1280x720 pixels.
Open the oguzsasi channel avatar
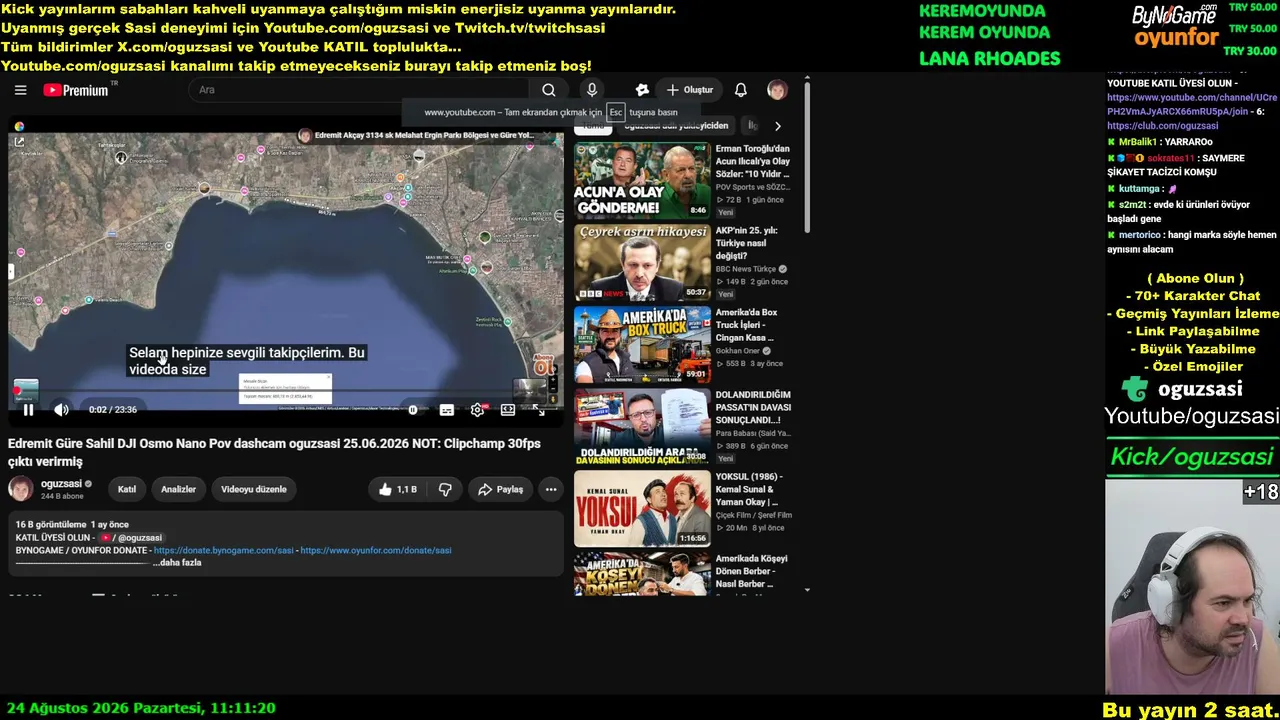(x=21, y=488)
